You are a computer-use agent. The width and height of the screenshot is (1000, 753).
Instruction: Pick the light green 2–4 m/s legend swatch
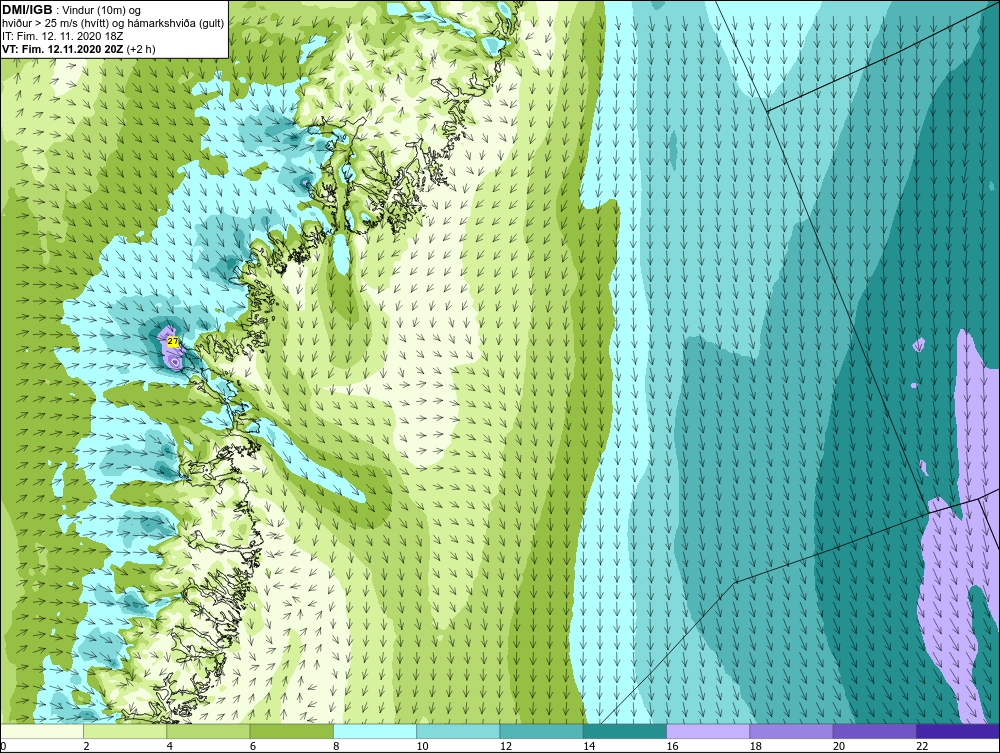click(125, 731)
